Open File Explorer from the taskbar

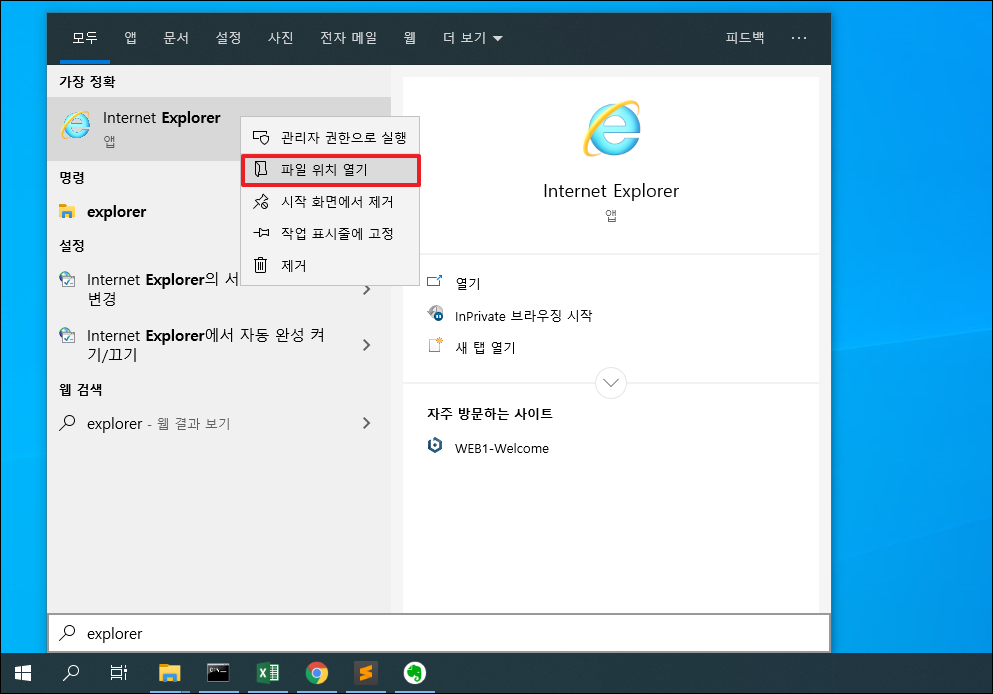click(x=169, y=673)
